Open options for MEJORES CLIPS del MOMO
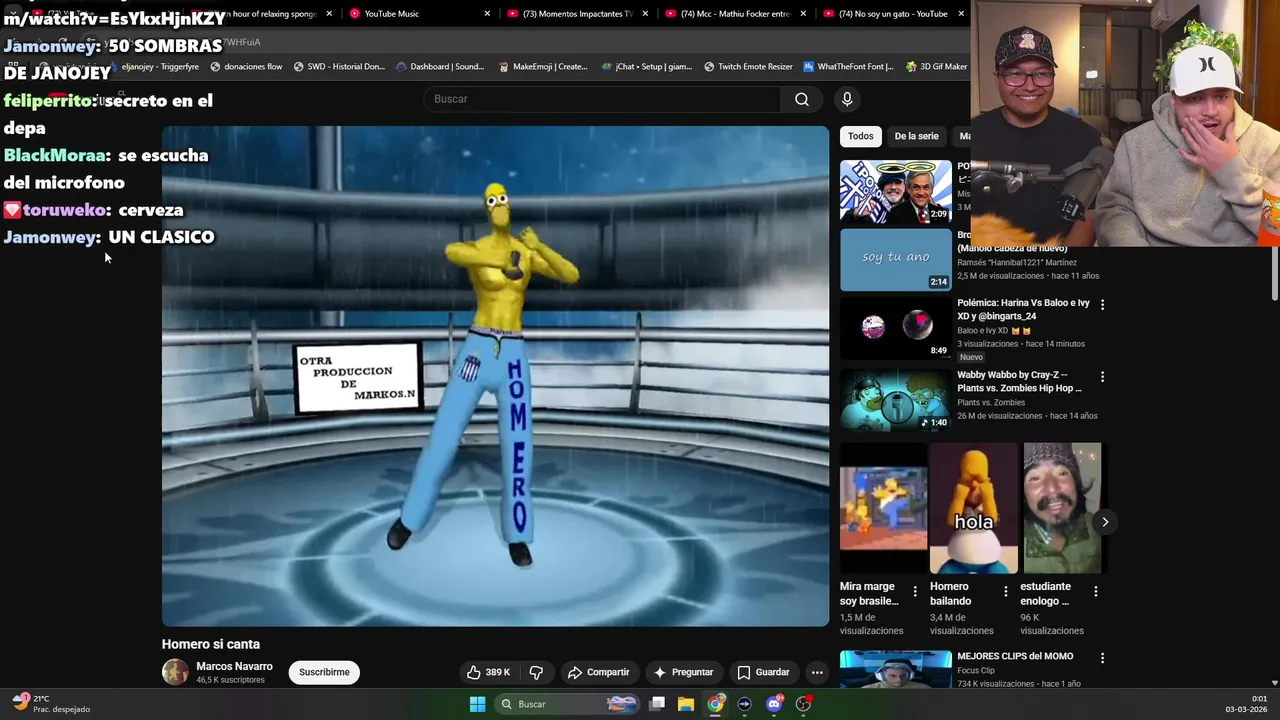Viewport: 1280px width, 720px height. [1102, 658]
